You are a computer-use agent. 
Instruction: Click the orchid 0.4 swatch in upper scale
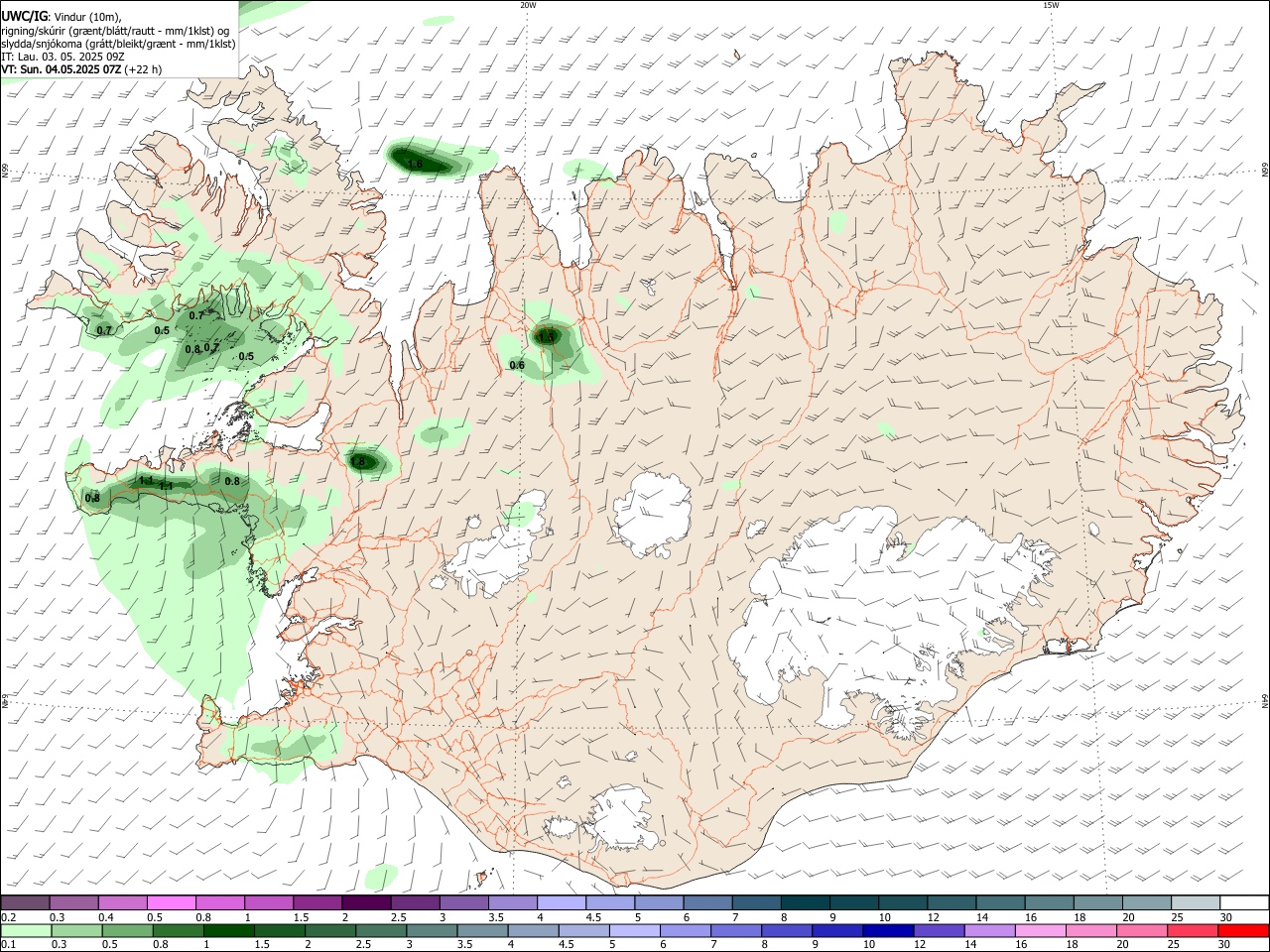[x=123, y=902]
